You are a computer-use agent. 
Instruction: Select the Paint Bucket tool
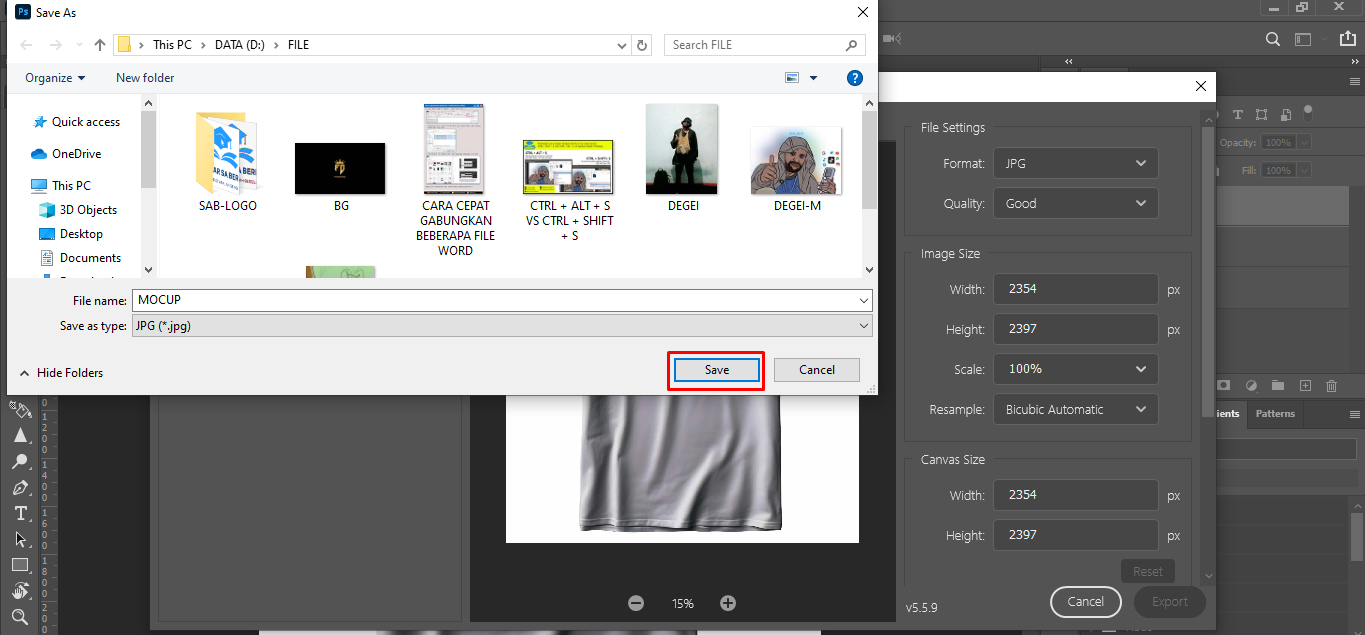coord(20,410)
